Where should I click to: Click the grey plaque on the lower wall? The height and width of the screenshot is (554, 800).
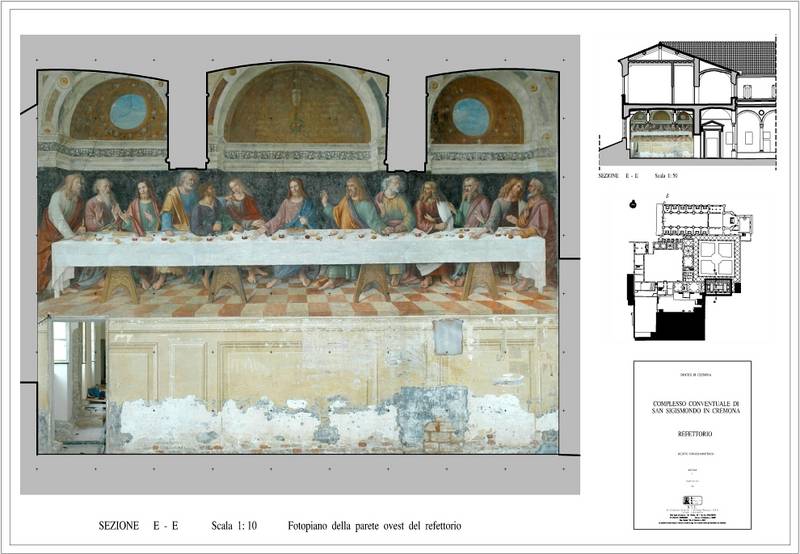tap(448, 337)
